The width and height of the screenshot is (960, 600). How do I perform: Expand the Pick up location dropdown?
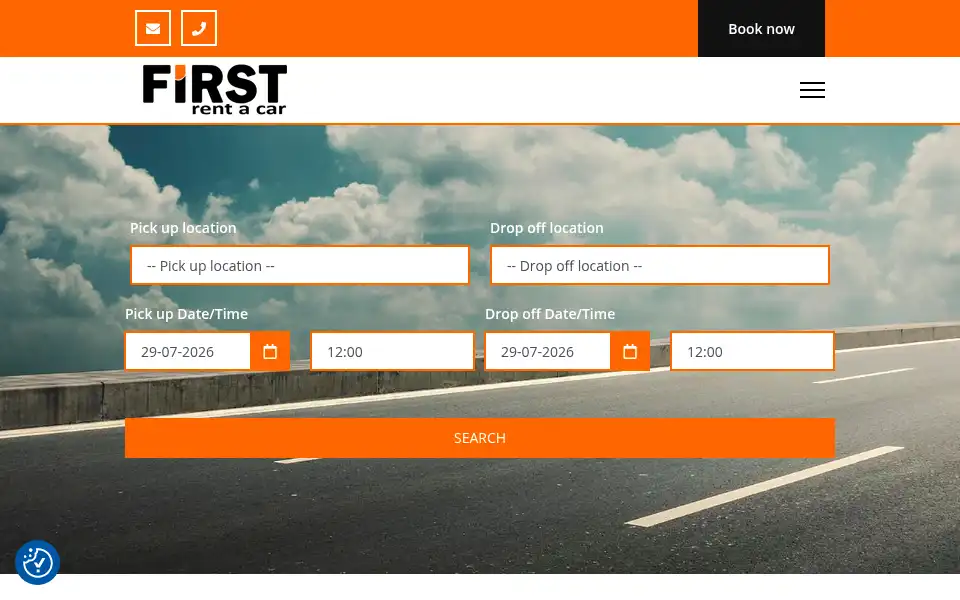(x=300, y=266)
